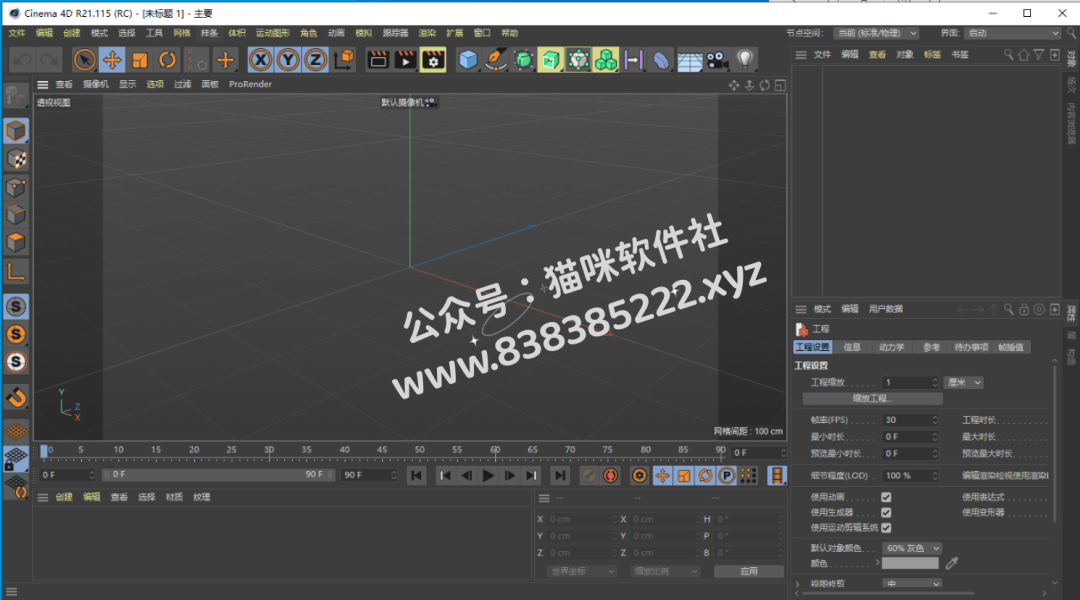This screenshot has height=600, width=1080.
Task: Click the eyedropper color picker icon
Action: [x=952, y=563]
